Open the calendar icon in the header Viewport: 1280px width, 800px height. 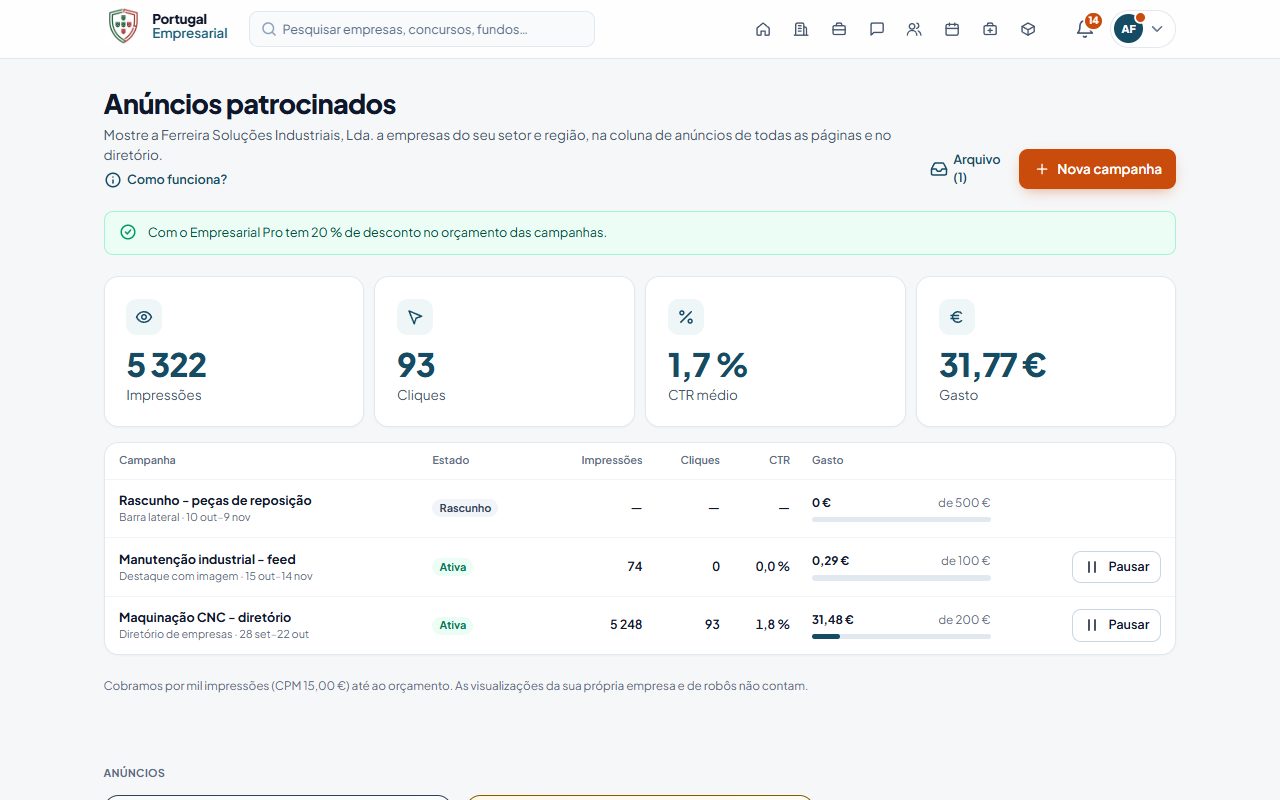click(952, 29)
